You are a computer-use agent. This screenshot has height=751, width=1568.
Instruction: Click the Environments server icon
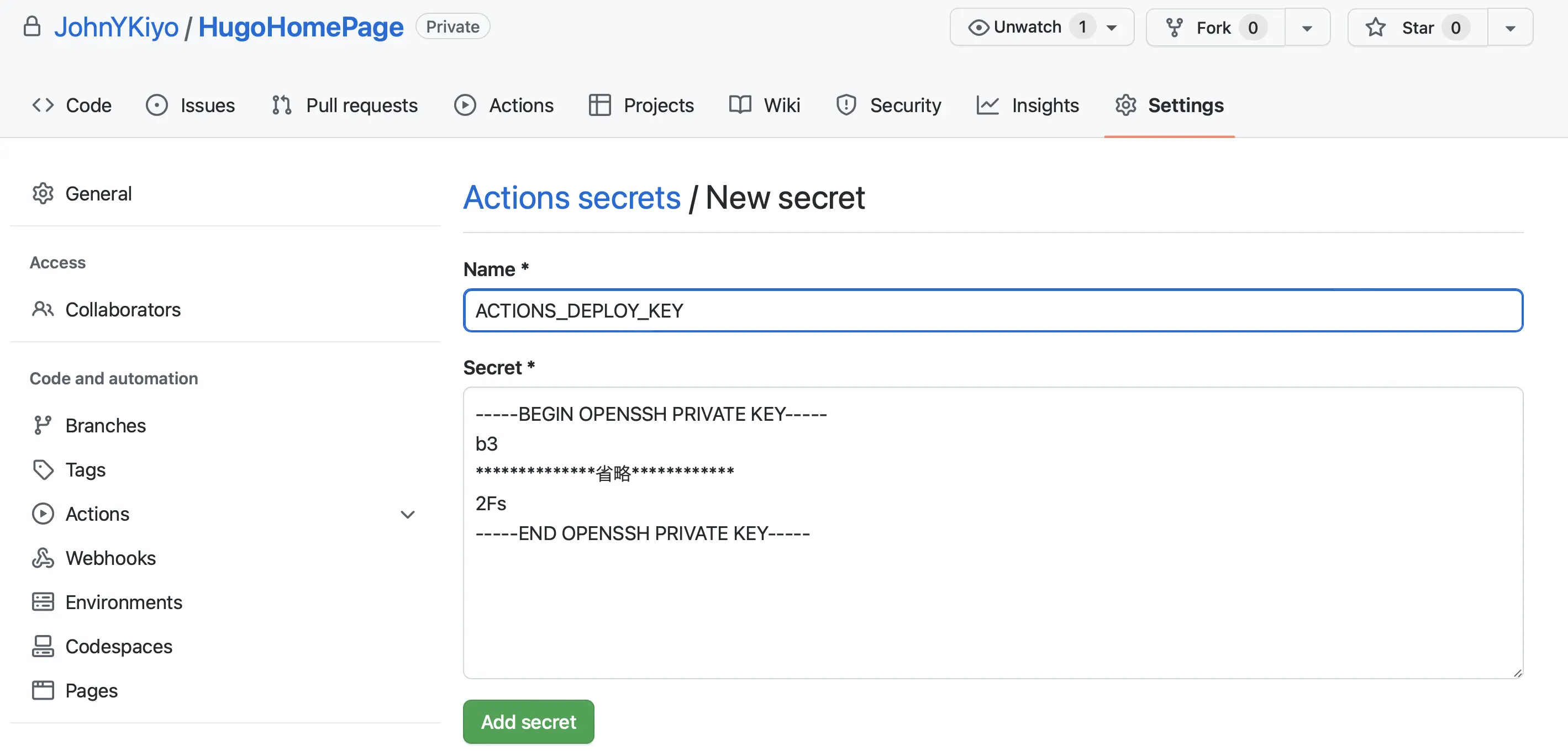click(x=43, y=601)
